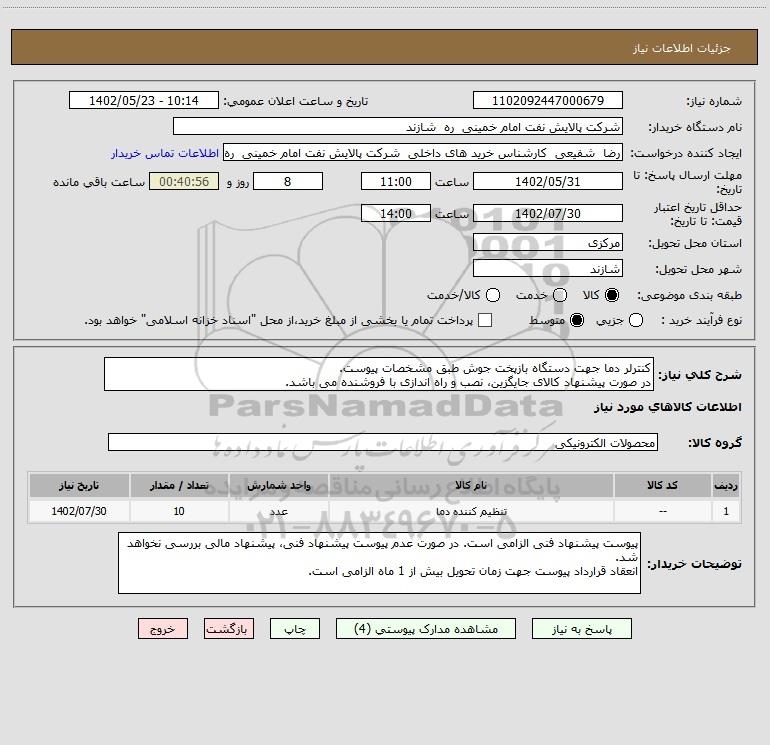Viewport: 770px width, 745px height.
Task: Click the announcement date field 1402/05/23 - 10:14
Action: tap(143, 100)
